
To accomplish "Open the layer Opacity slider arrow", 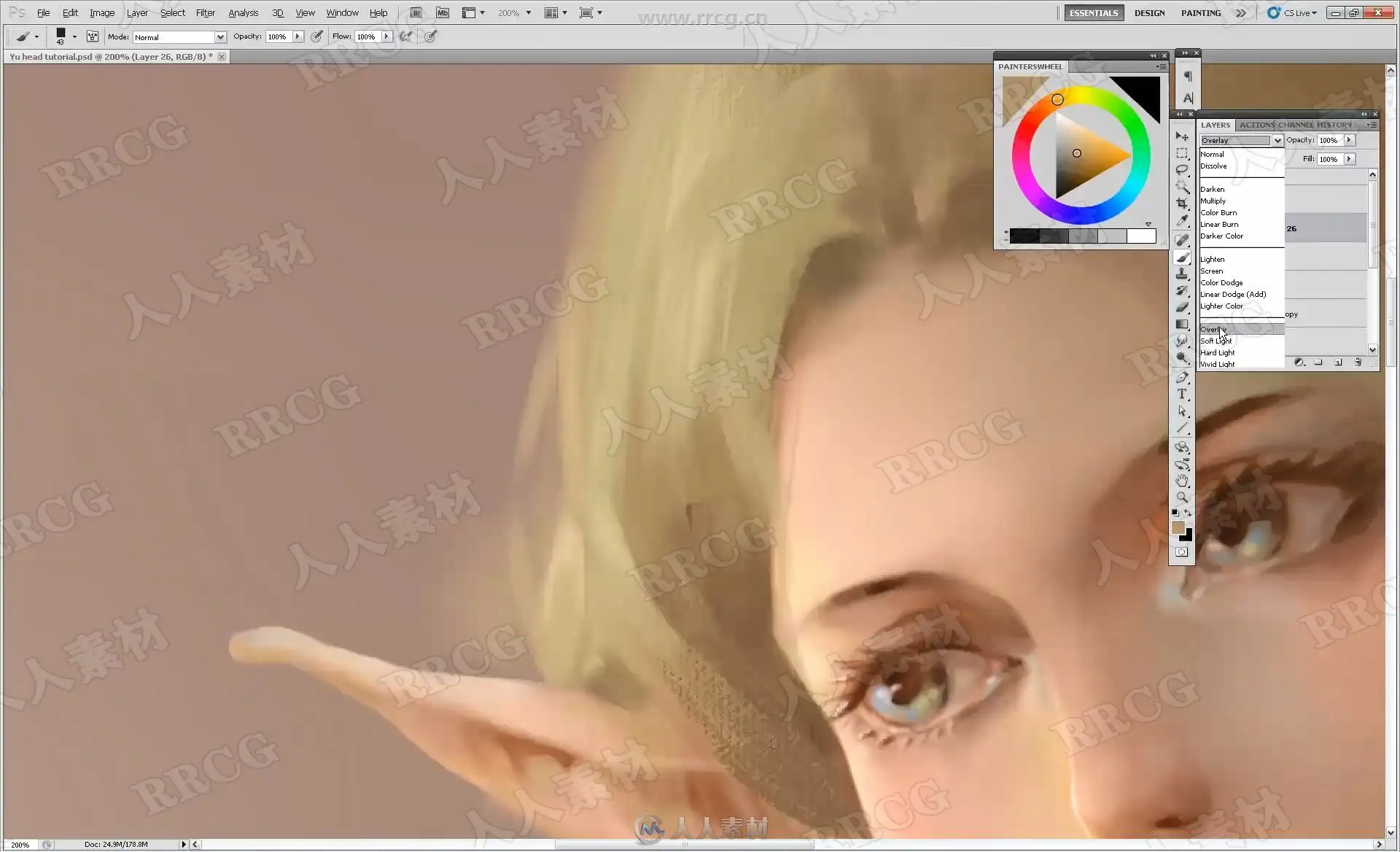I will pos(1349,140).
